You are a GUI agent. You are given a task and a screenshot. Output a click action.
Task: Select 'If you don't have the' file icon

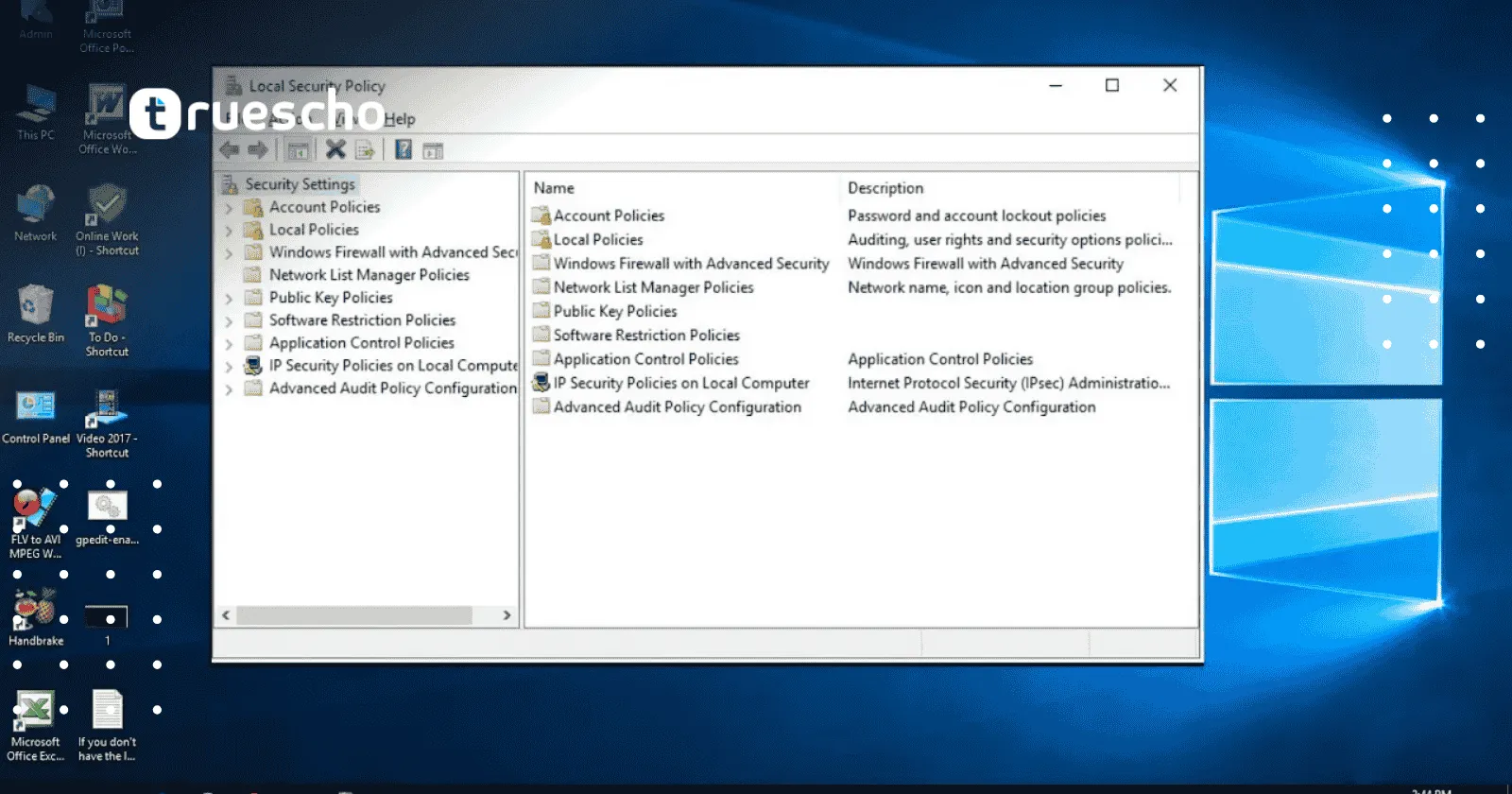click(107, 726)
